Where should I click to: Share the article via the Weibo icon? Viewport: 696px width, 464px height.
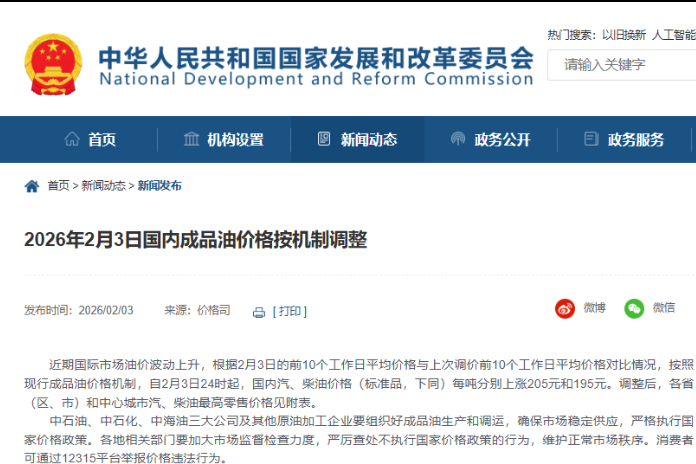click(565, 308)
